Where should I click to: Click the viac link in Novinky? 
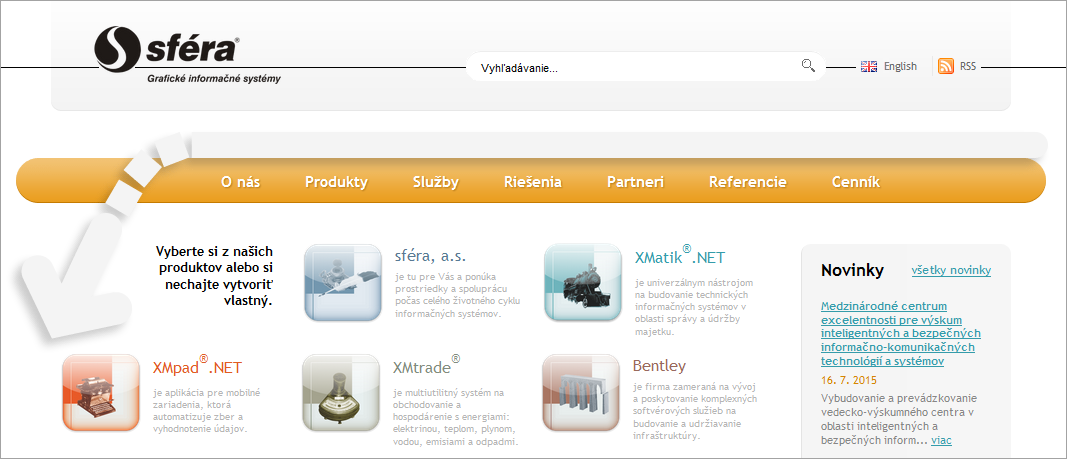pos(941,440)
